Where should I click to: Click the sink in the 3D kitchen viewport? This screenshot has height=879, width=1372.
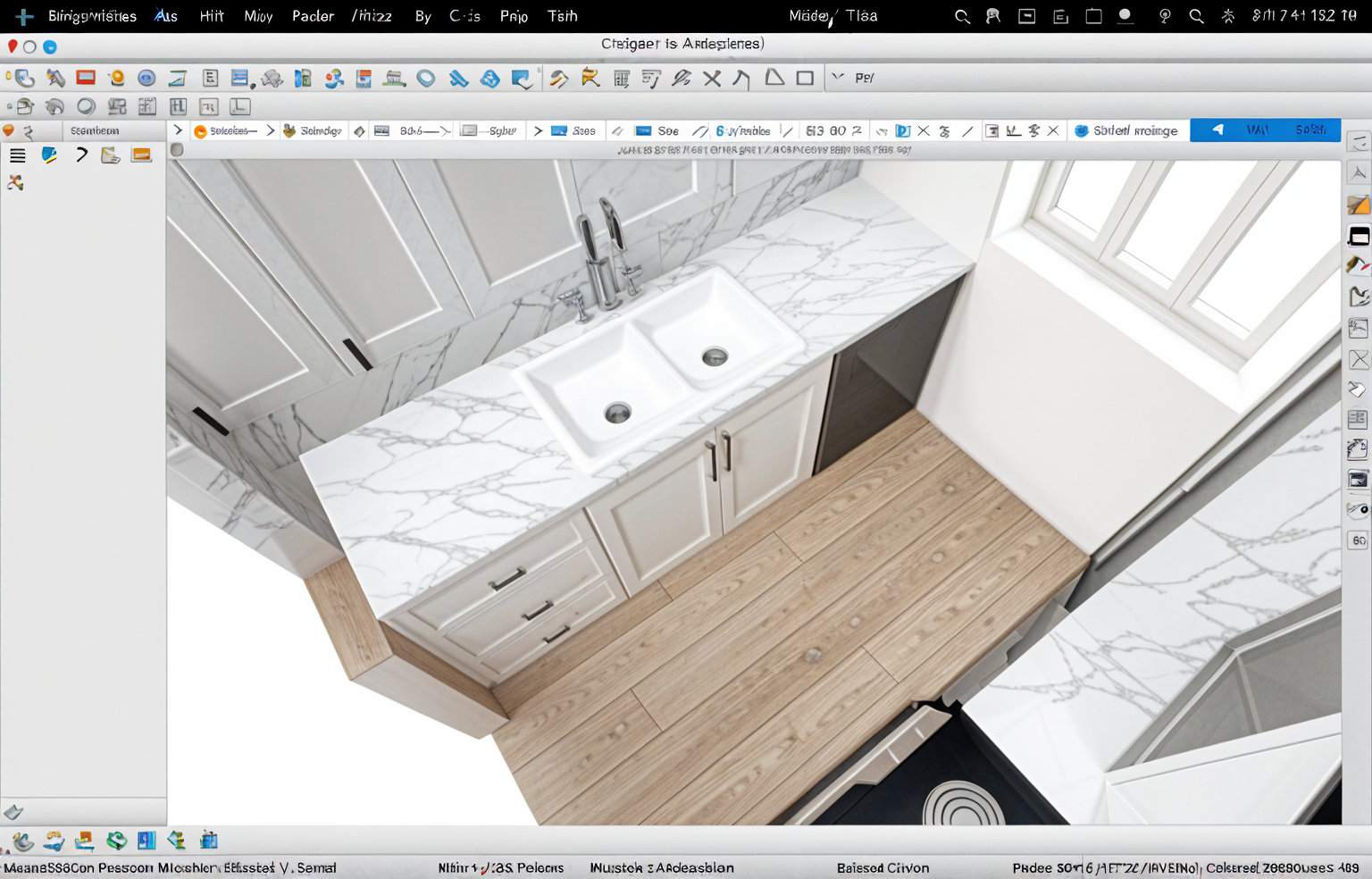pos(661,366)
